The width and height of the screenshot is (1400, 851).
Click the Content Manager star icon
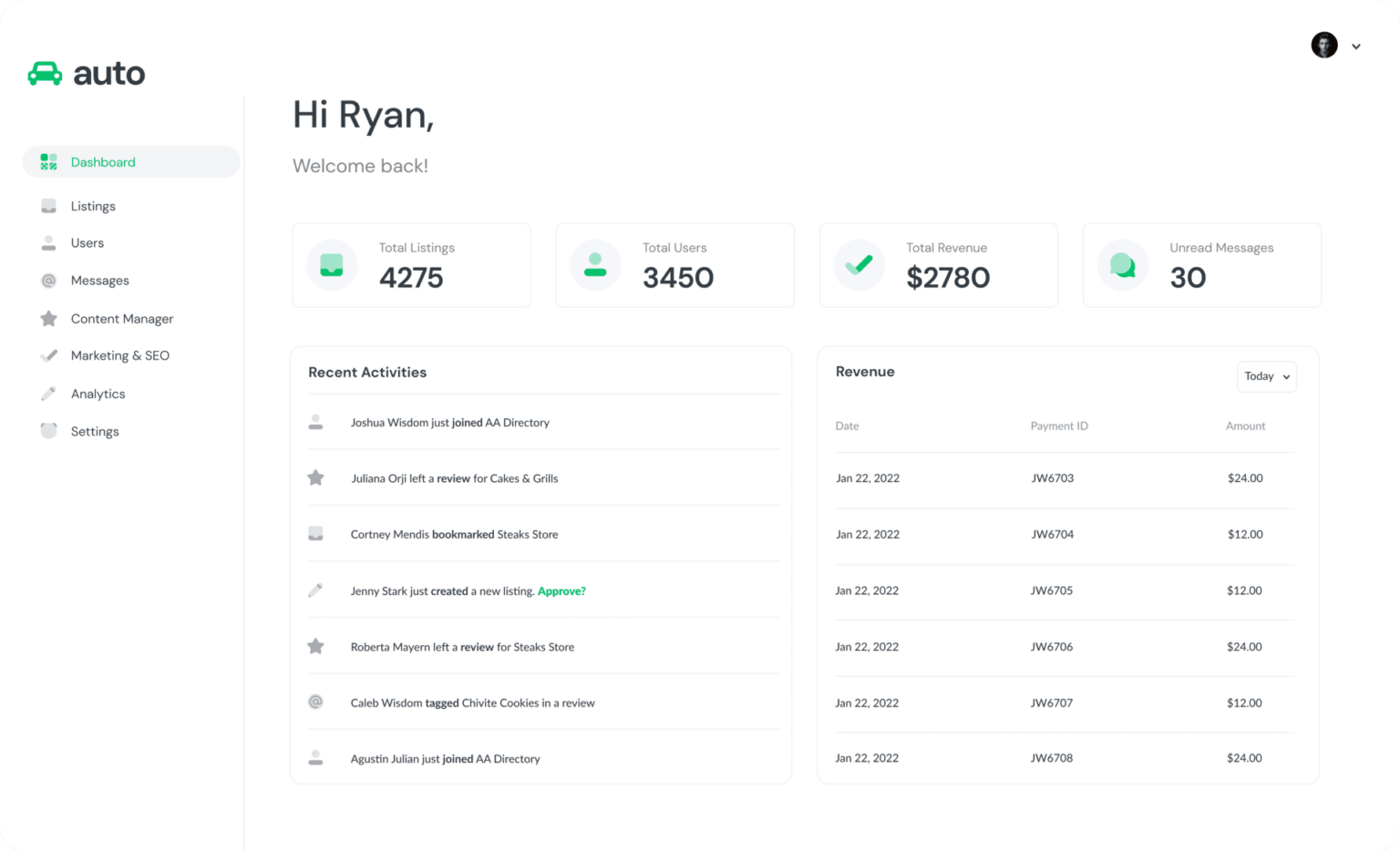48,318
